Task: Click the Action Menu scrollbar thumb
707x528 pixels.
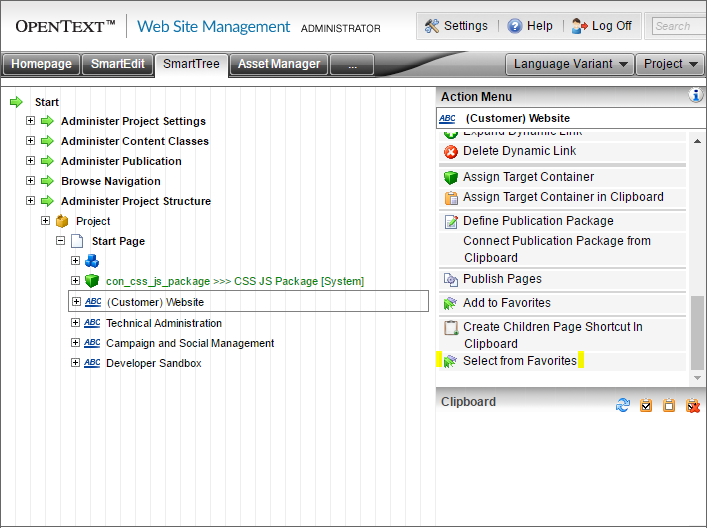Action: (697, 333)
